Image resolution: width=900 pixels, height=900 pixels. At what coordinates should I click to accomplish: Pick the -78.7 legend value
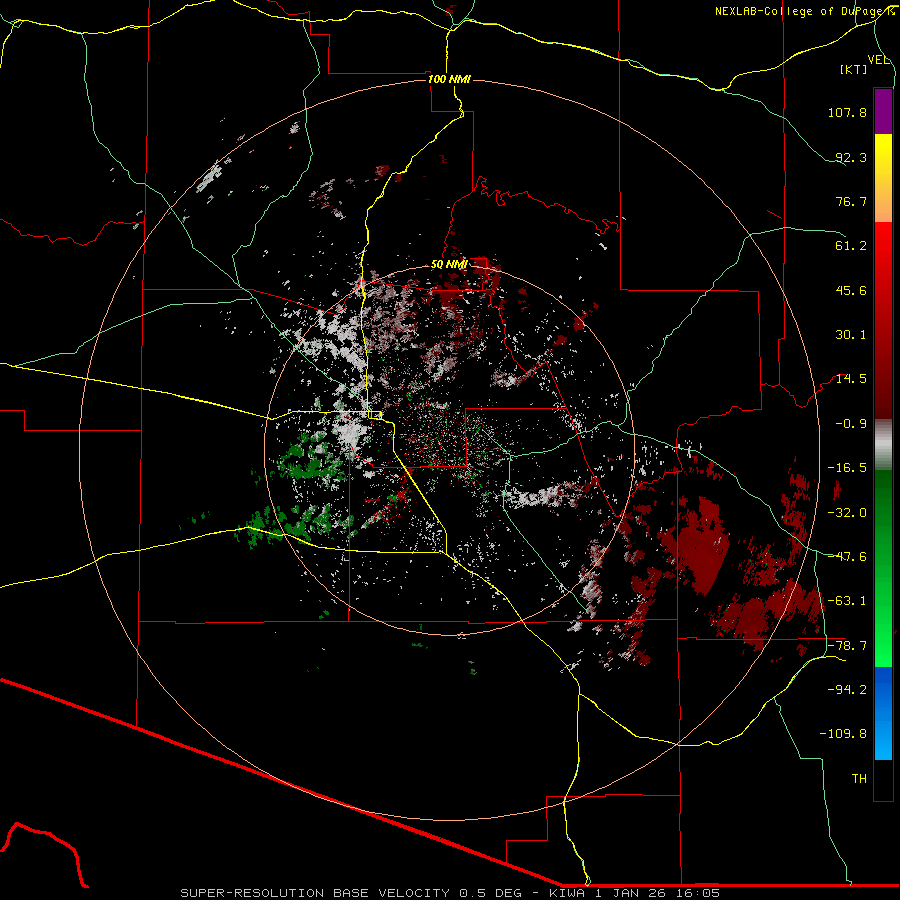847,646
